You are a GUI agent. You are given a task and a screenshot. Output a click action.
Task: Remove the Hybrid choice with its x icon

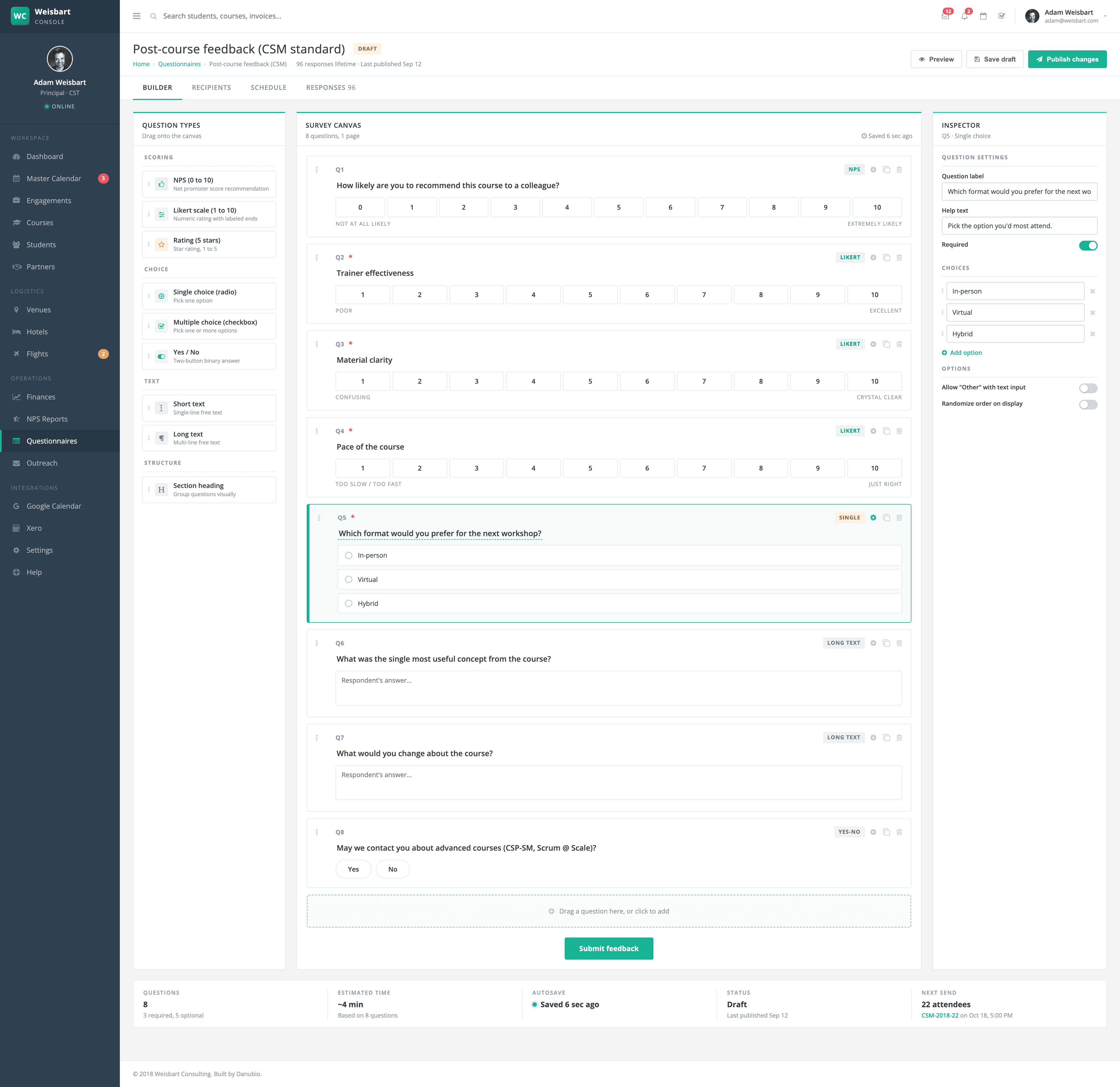coord(1093,334)
